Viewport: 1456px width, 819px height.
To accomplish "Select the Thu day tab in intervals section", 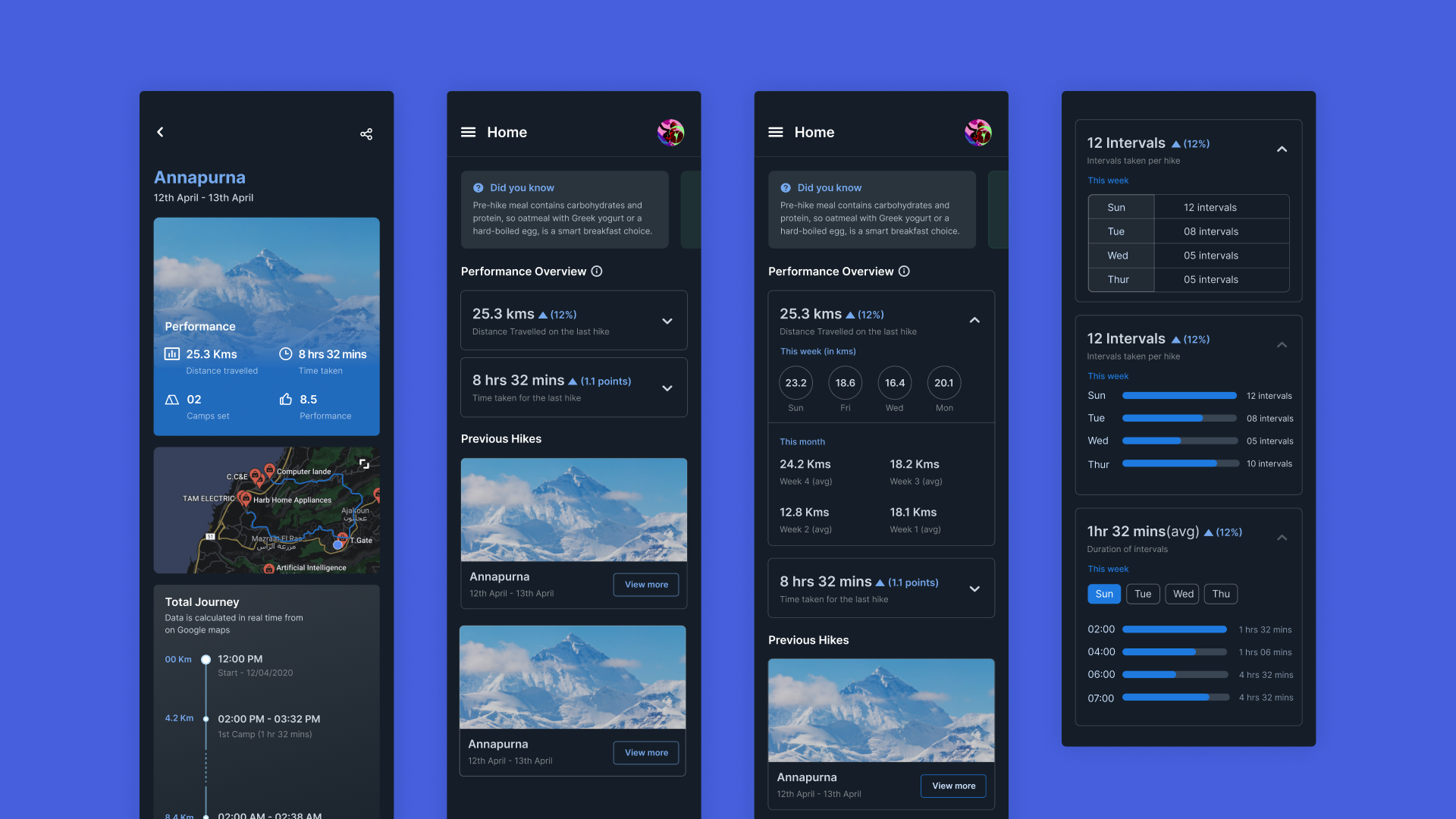I will click(1220, 593).
